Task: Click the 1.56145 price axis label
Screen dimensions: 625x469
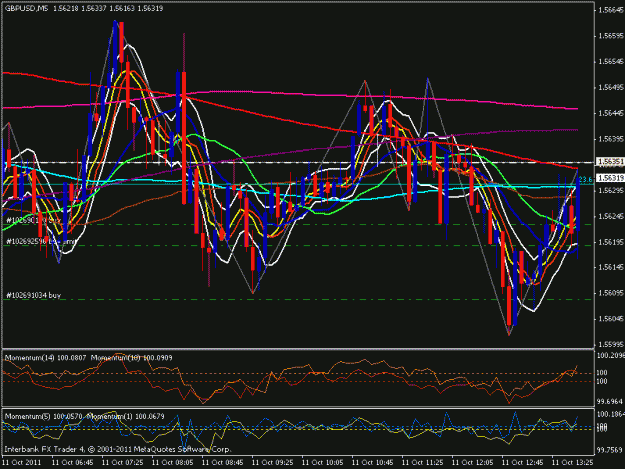Action: [x=611, y=267]
